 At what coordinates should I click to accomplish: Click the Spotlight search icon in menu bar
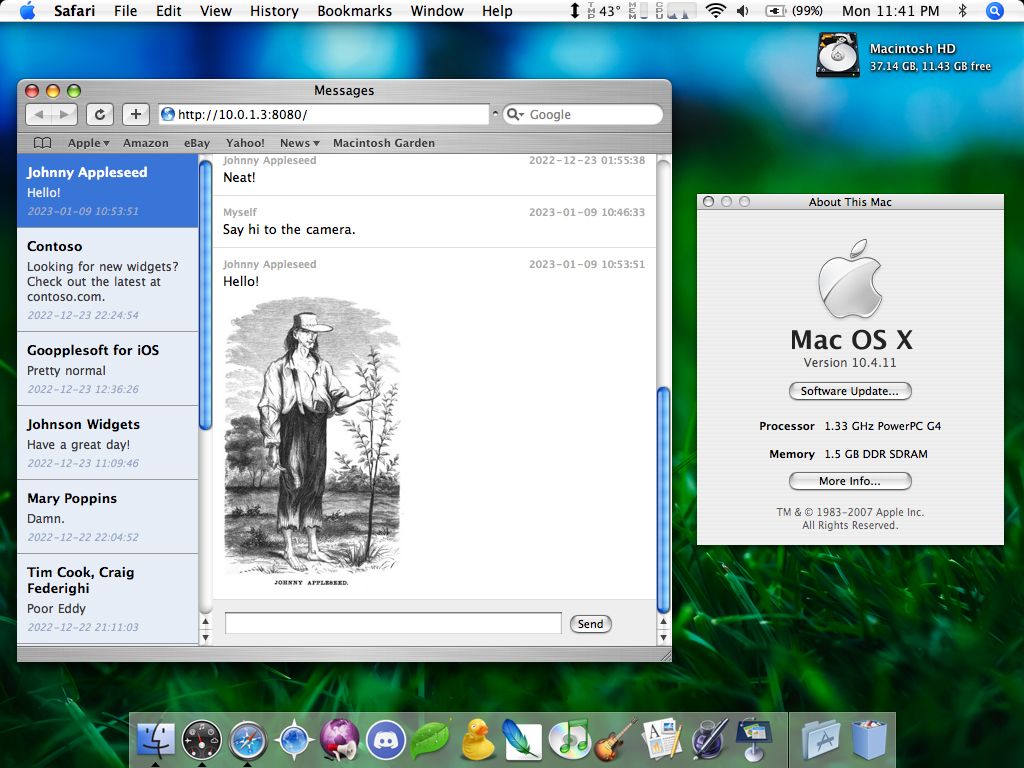tap(994, 11)
